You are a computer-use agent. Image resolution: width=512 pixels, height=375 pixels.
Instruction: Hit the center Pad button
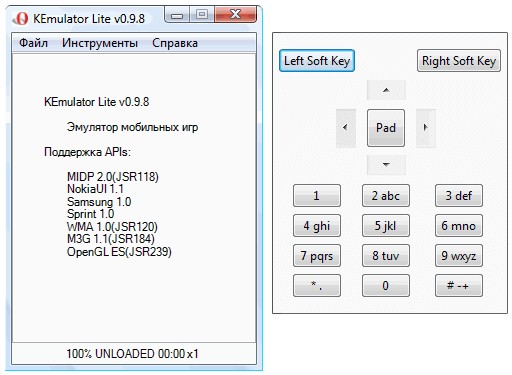coord(386,128)
